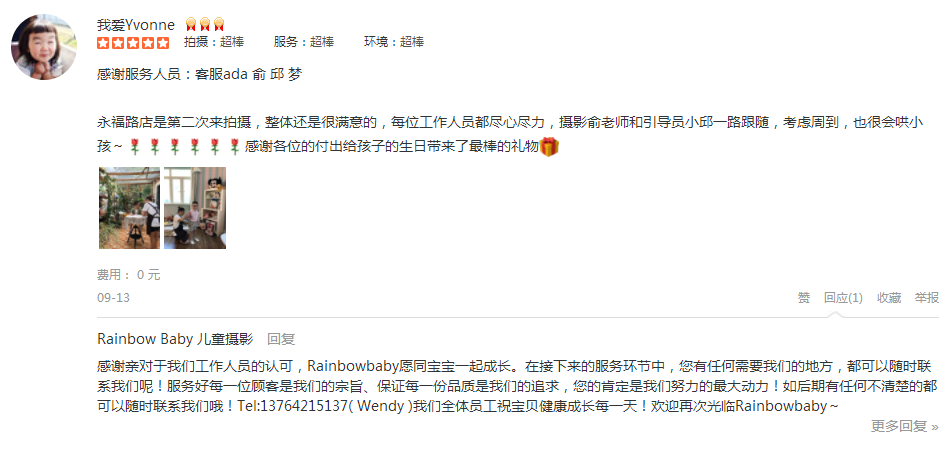Click the 环境：超棒 rating label
This screenshot has height=454, width=952.
tap(394, 42)
